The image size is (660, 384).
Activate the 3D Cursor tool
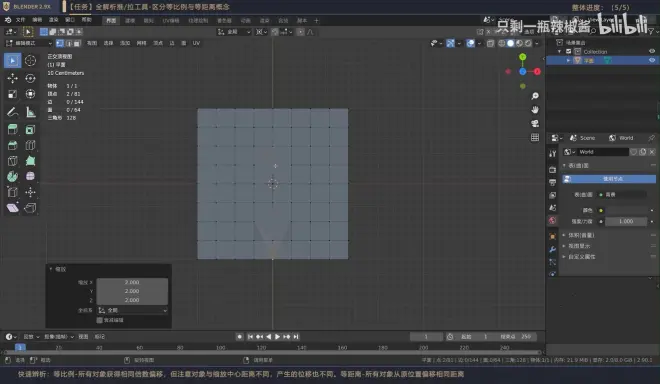point(30,61)
